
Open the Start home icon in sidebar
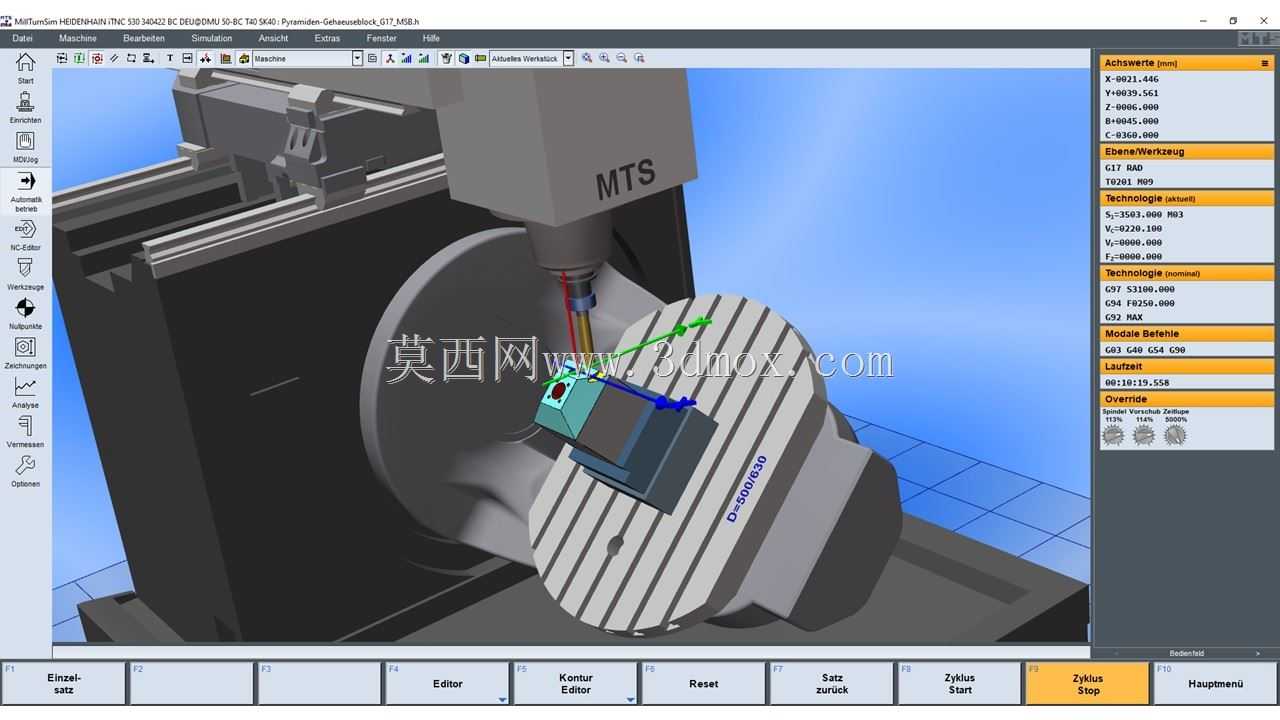pos(25,62)
